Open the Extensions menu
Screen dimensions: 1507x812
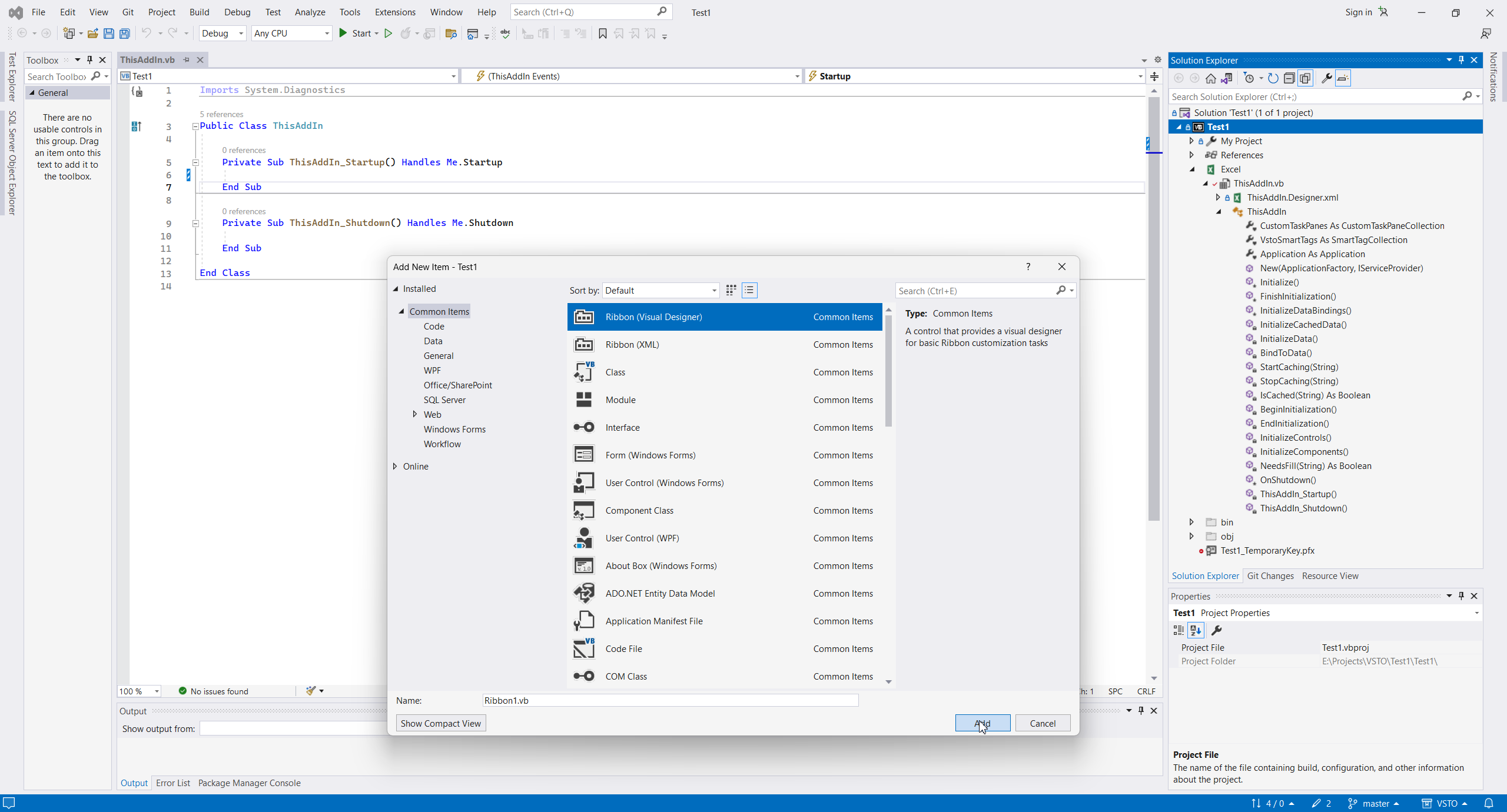(394, 12)
